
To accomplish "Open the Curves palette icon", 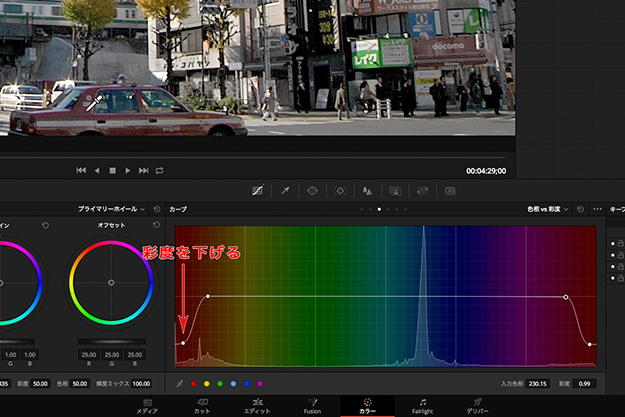I will [257, 190].
